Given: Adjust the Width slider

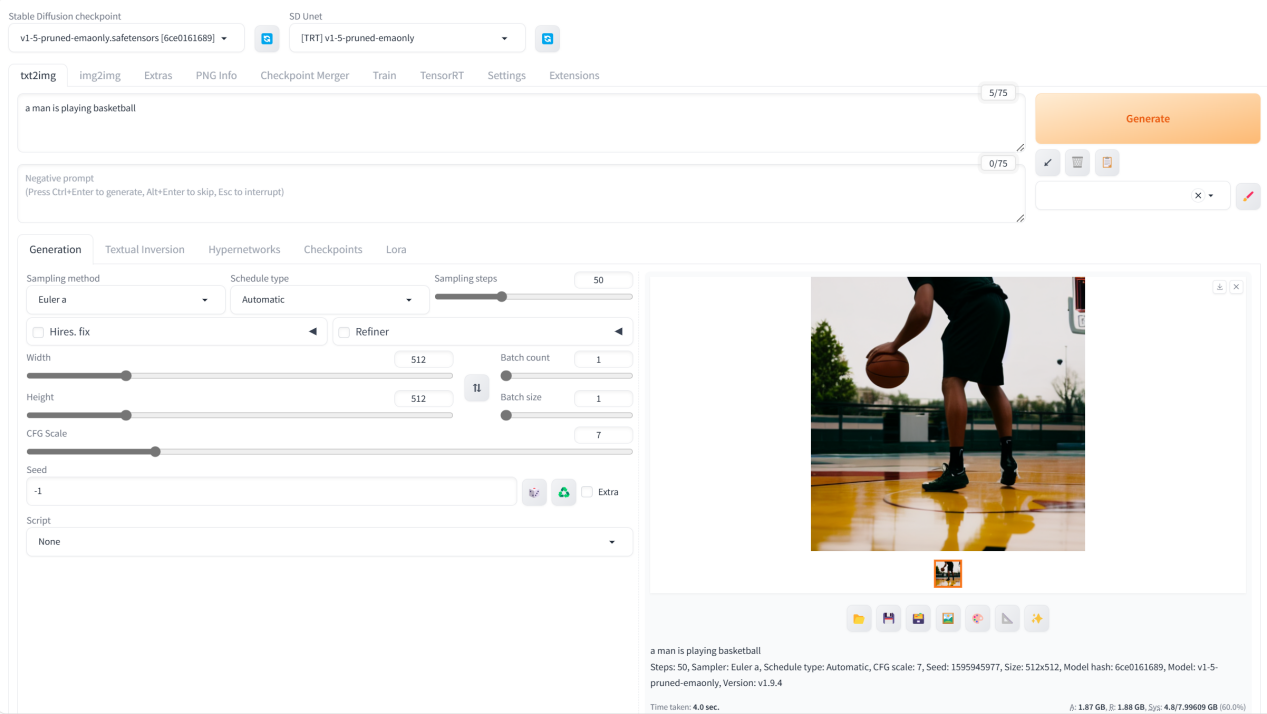Looking at the screenshot, I should [239, 376].
